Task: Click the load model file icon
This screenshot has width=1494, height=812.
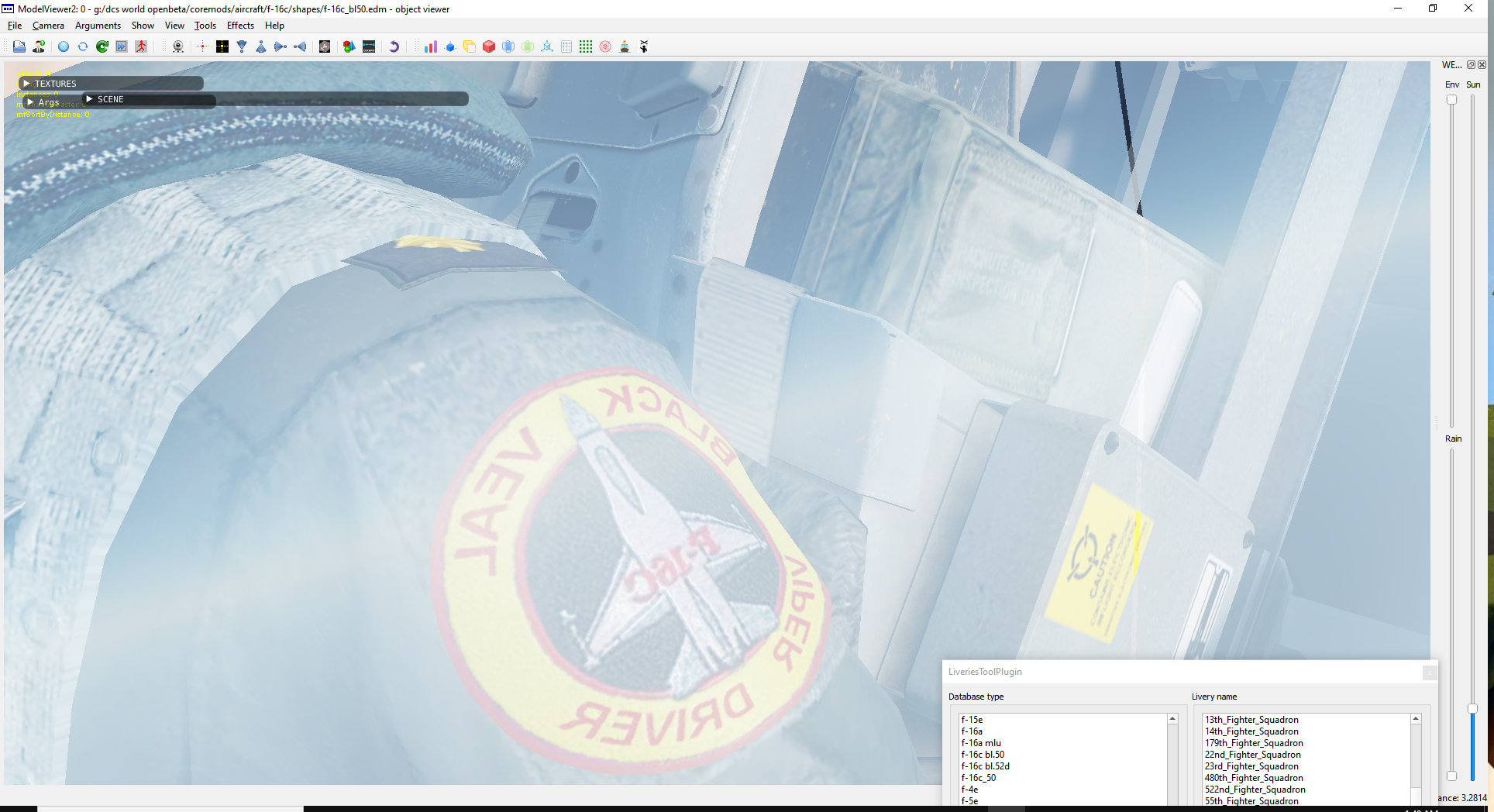Action: (x=19, y=46)
